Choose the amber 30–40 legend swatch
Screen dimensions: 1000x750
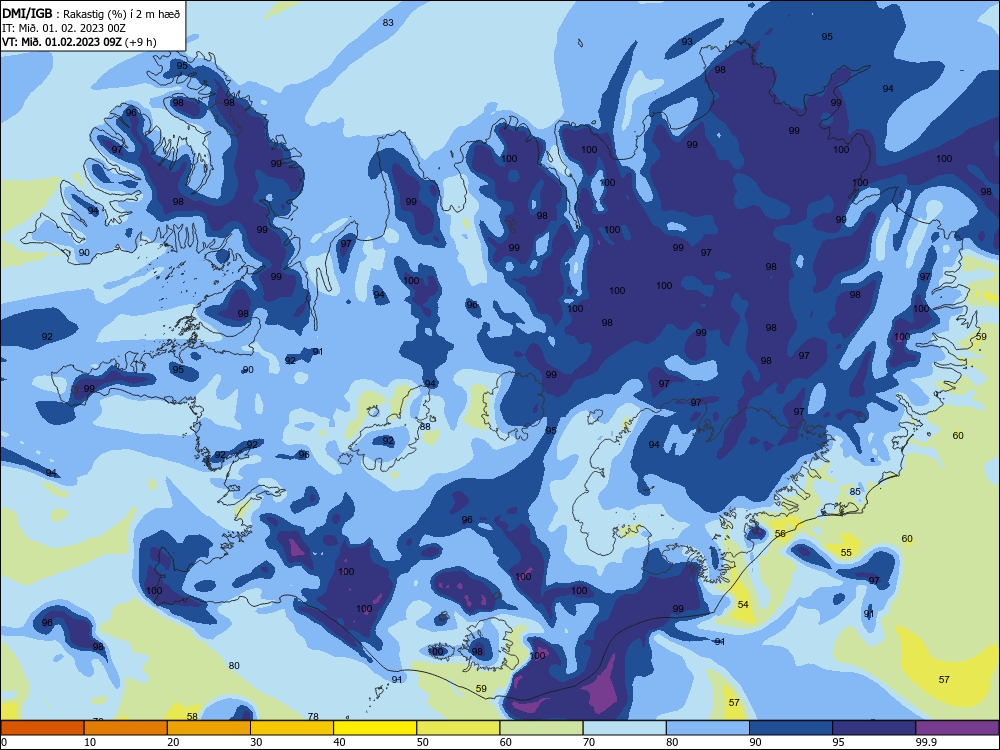coord(292,728)
